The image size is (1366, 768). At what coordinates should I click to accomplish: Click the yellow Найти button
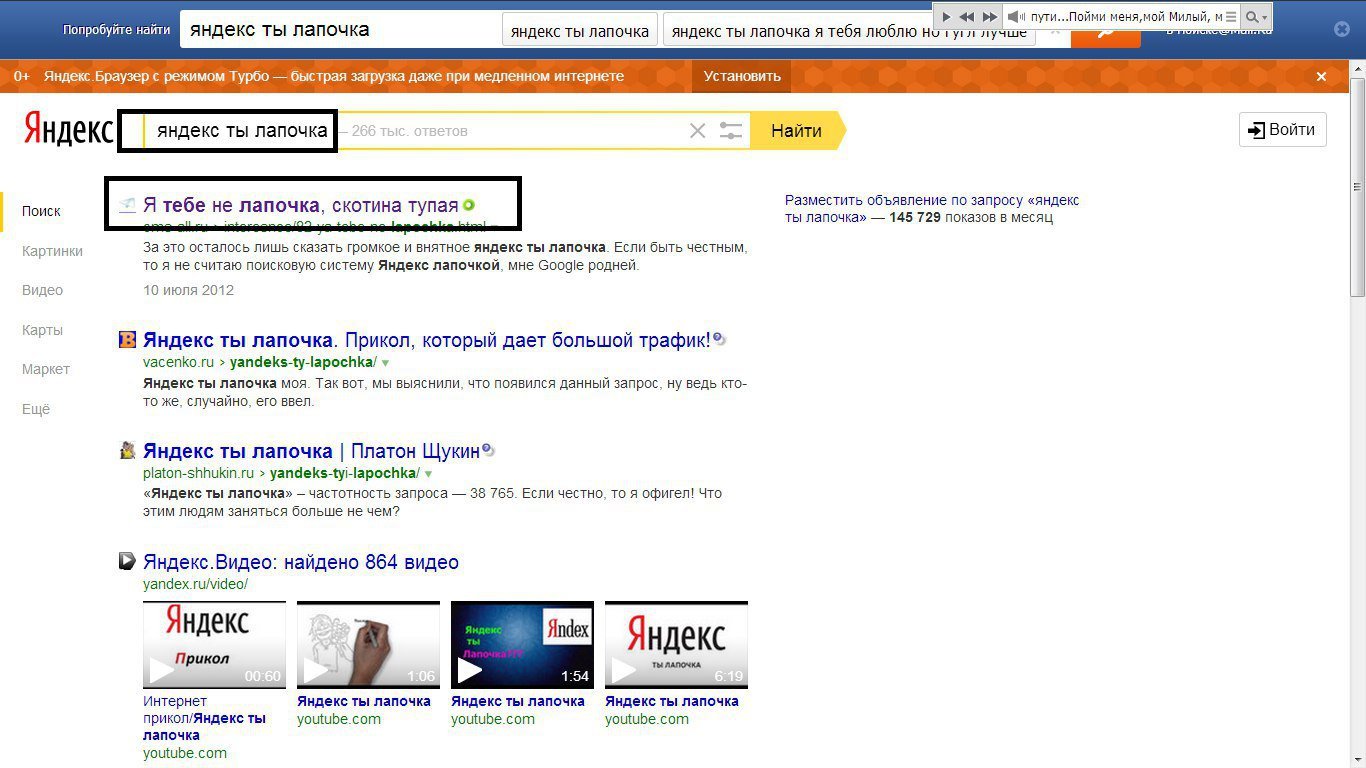(x=796, y=131)
